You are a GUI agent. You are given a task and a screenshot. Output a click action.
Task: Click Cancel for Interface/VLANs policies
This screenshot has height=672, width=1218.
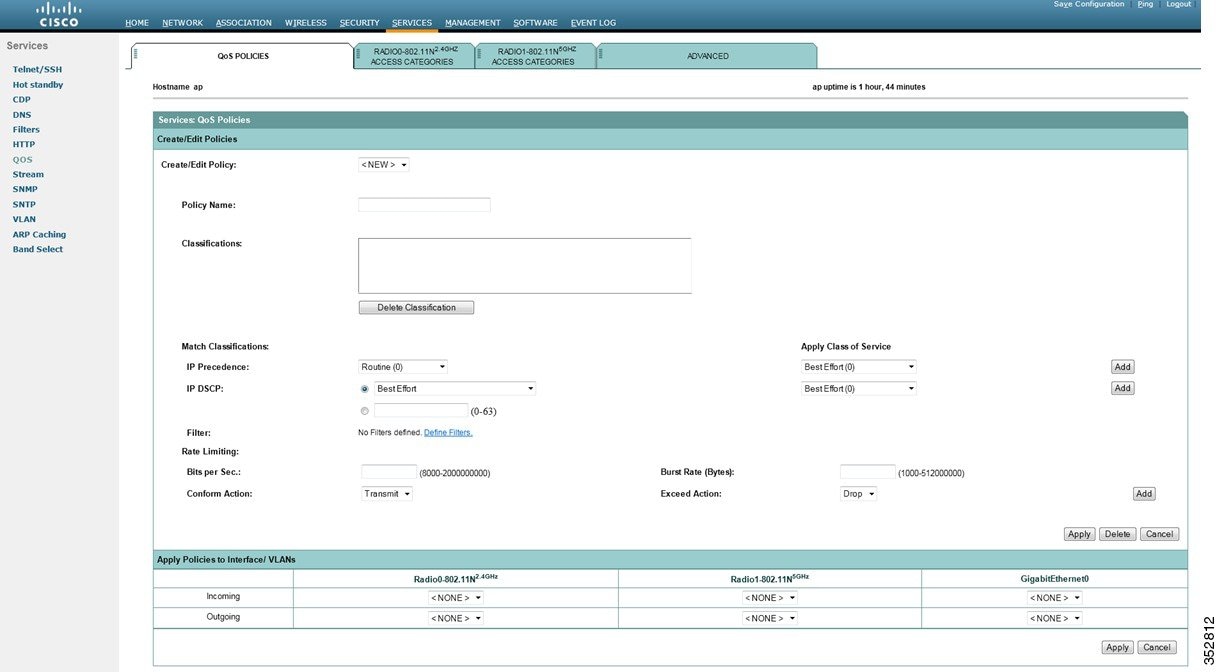click(x=1157, y=647)
